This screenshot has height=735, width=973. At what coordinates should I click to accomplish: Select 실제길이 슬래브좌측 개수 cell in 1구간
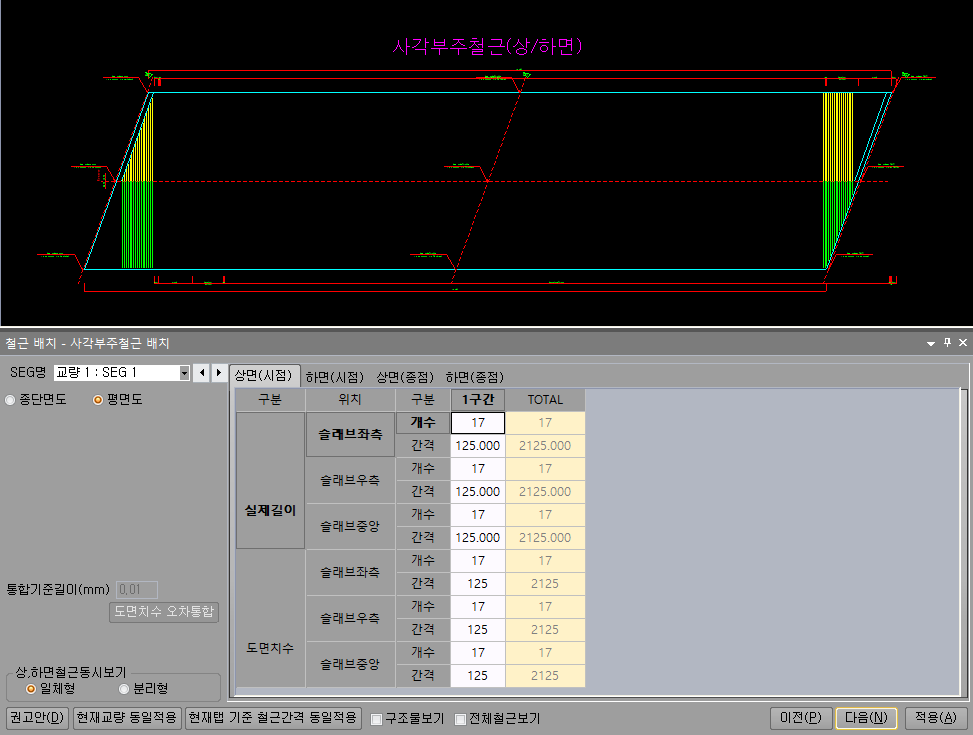(x=478, y=423)
